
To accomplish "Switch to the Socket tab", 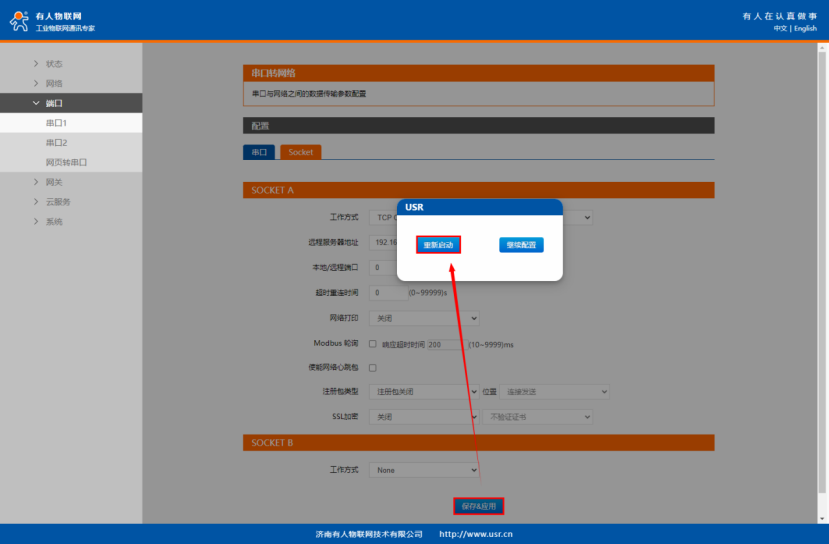I will point(300,152).
